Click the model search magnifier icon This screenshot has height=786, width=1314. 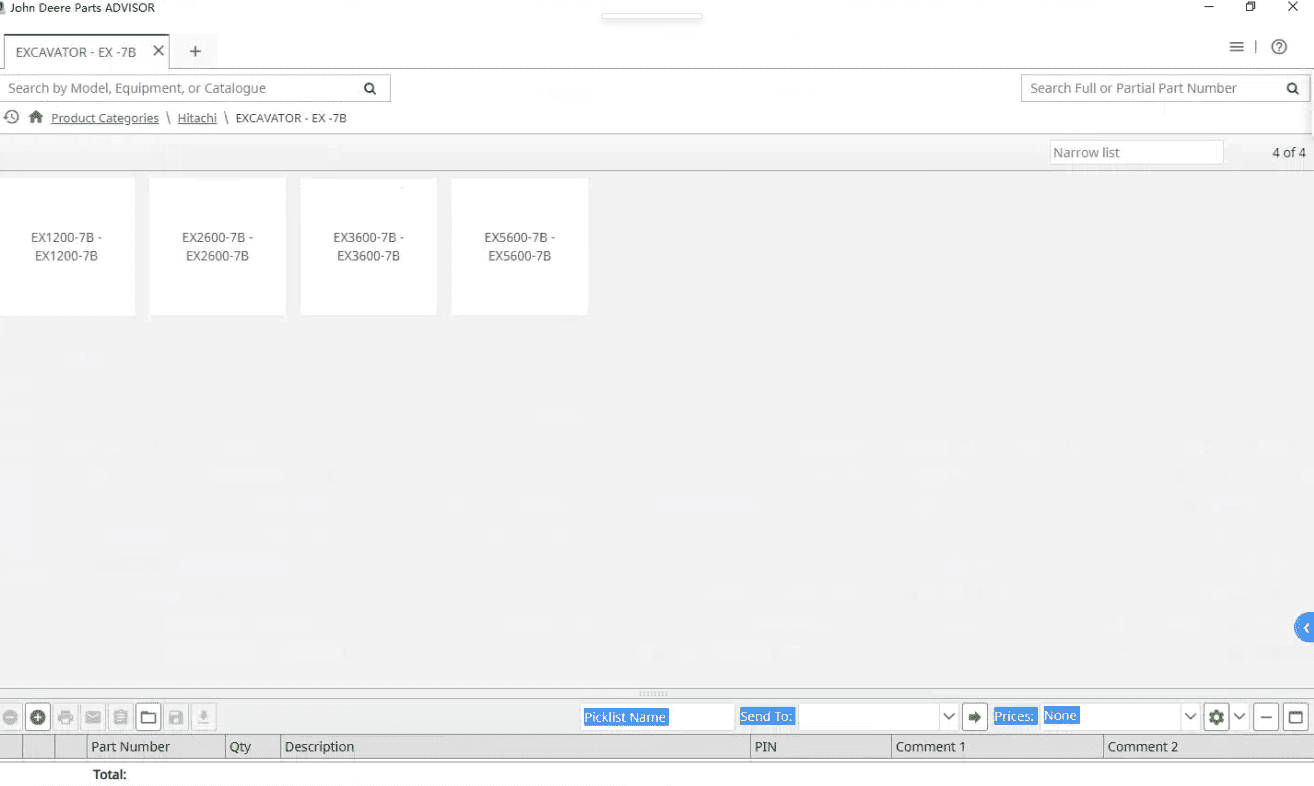point(370,88)
